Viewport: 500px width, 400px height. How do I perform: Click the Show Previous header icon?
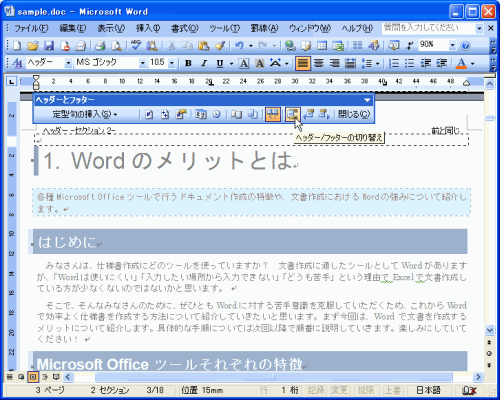tap(309, 114)
